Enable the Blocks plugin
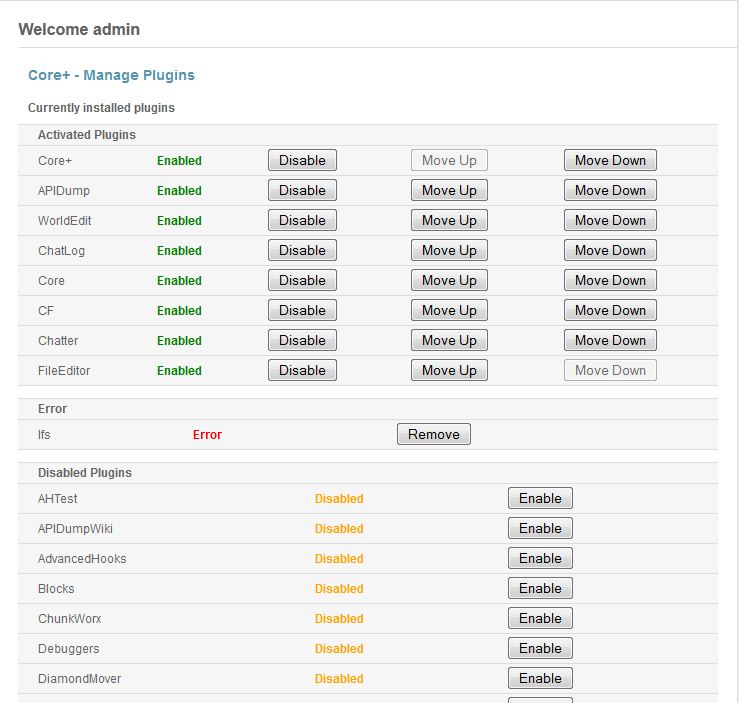Screen dimensions: 739x703 pyautogui.click(x=540, y=588)
